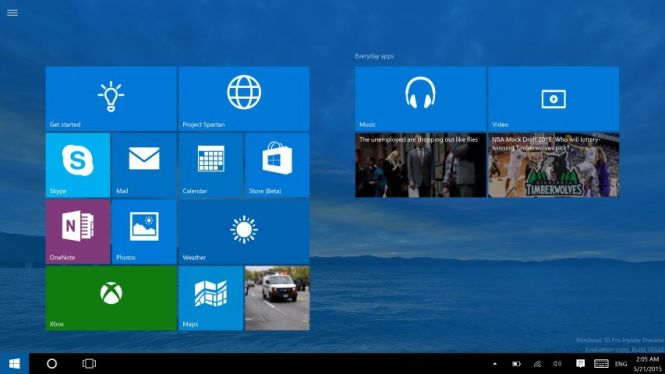Open the Music tile with headphones
Image resolution: width=665 pixels, height=374 pixels.
point(421,98)
